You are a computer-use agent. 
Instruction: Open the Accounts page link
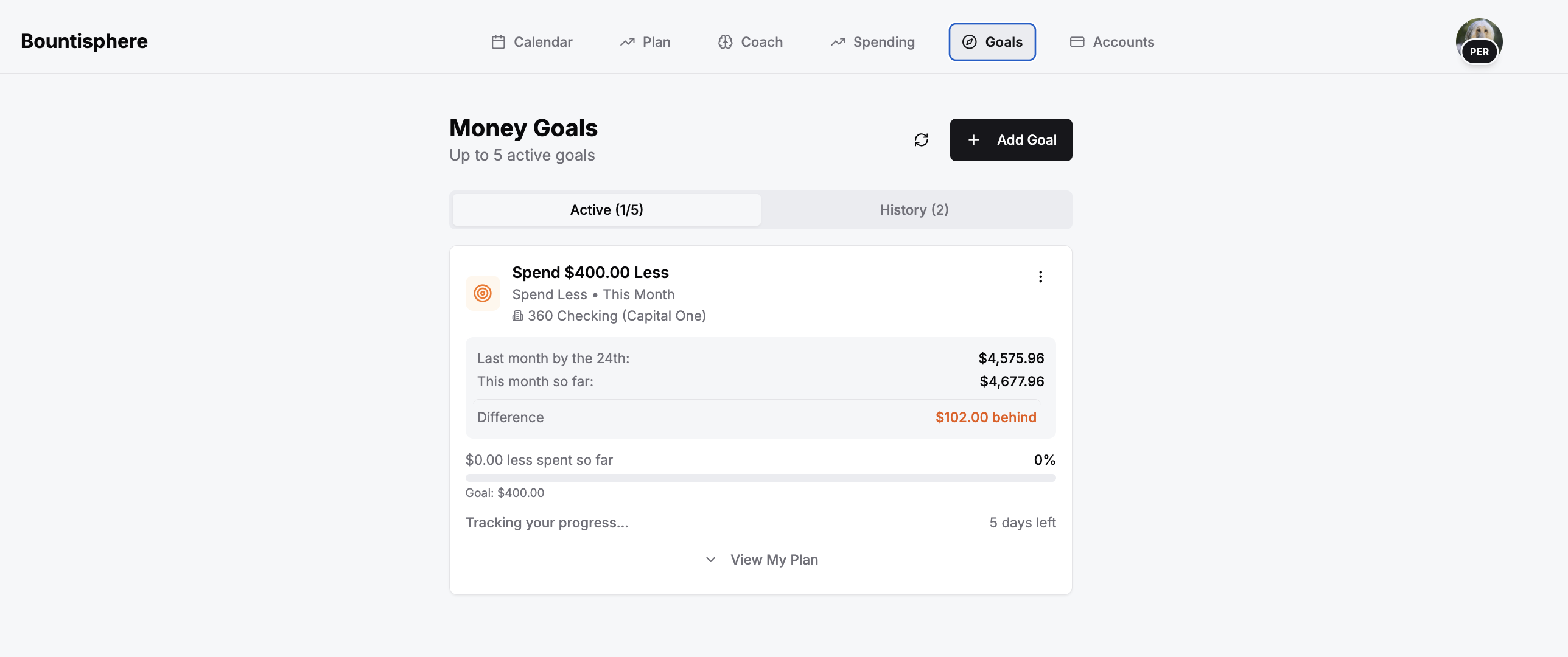(1123, 42)
